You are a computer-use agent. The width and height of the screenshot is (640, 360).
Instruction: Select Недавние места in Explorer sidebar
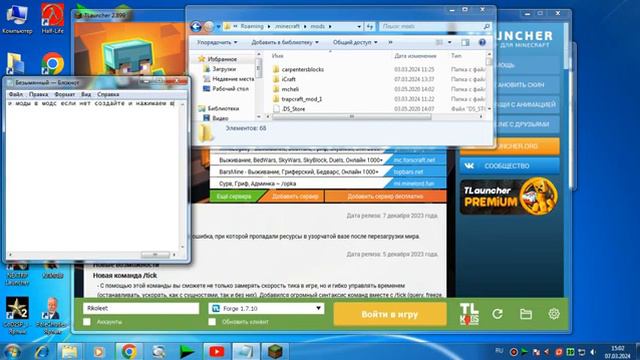pos(233,79)
